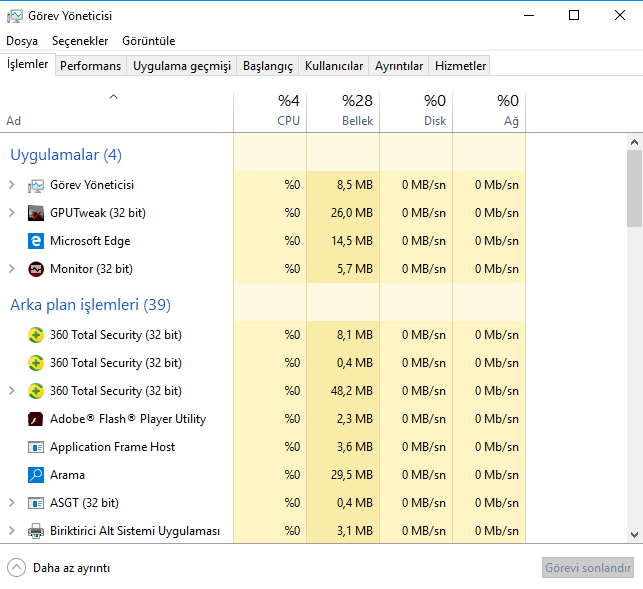This screenshot has width=643, height=589.
Task: Select the Adobe Flash Player Utility name
Action: point(128,419)
